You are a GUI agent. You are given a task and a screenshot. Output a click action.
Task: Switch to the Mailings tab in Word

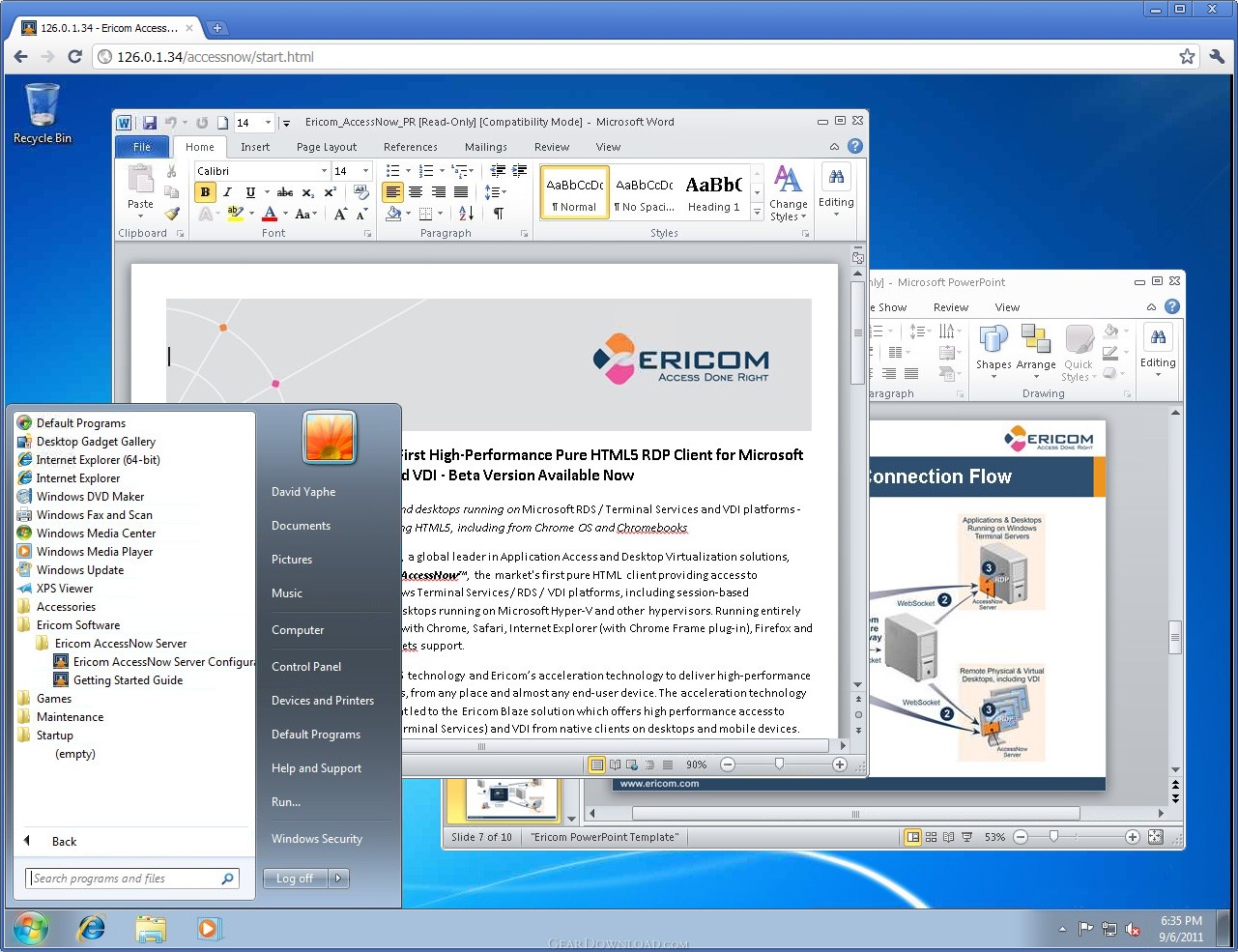486,147
